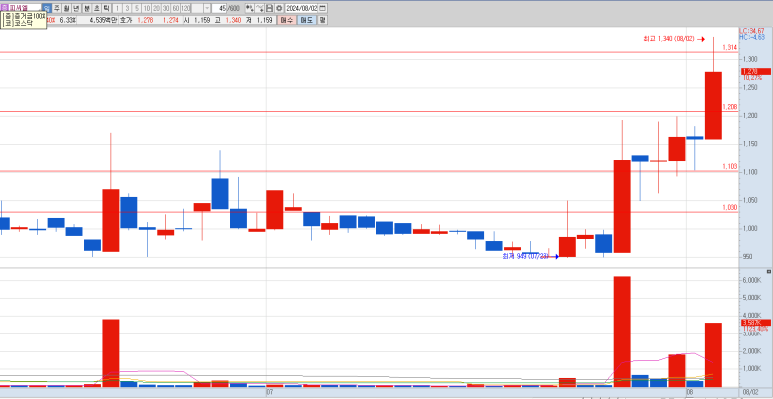This screenshot has height=399, width=773.
Task: Click the 1,103 horizontal line label
Action: 730,167
